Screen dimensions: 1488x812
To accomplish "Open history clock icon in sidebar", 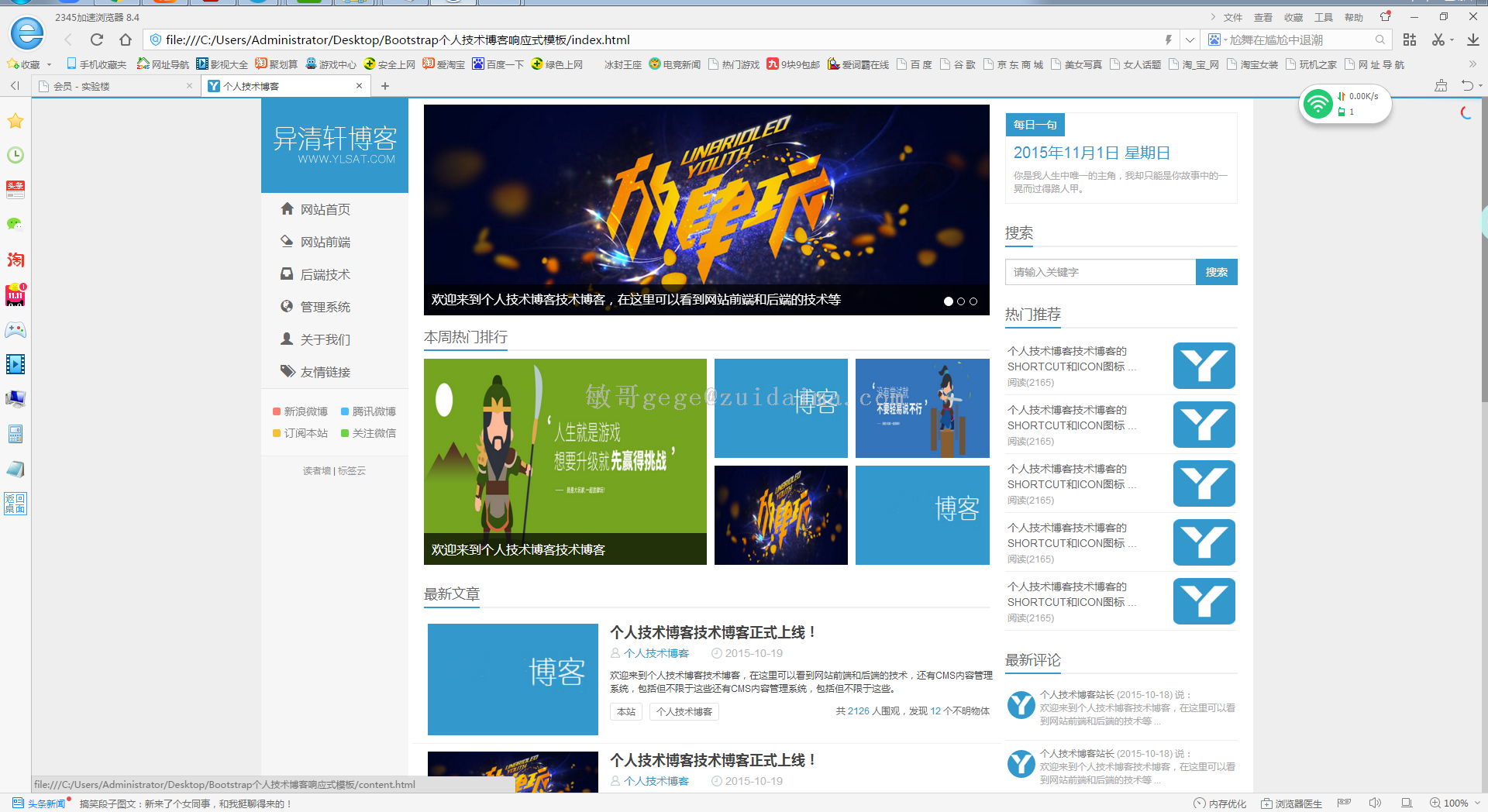I will click(15, 155).
